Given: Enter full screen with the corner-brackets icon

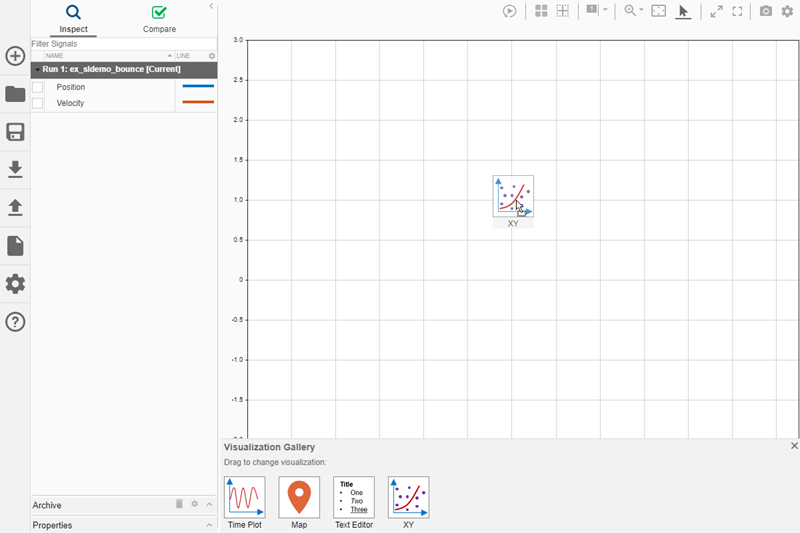Looking at the screenshot, I should tap(737, 11).
